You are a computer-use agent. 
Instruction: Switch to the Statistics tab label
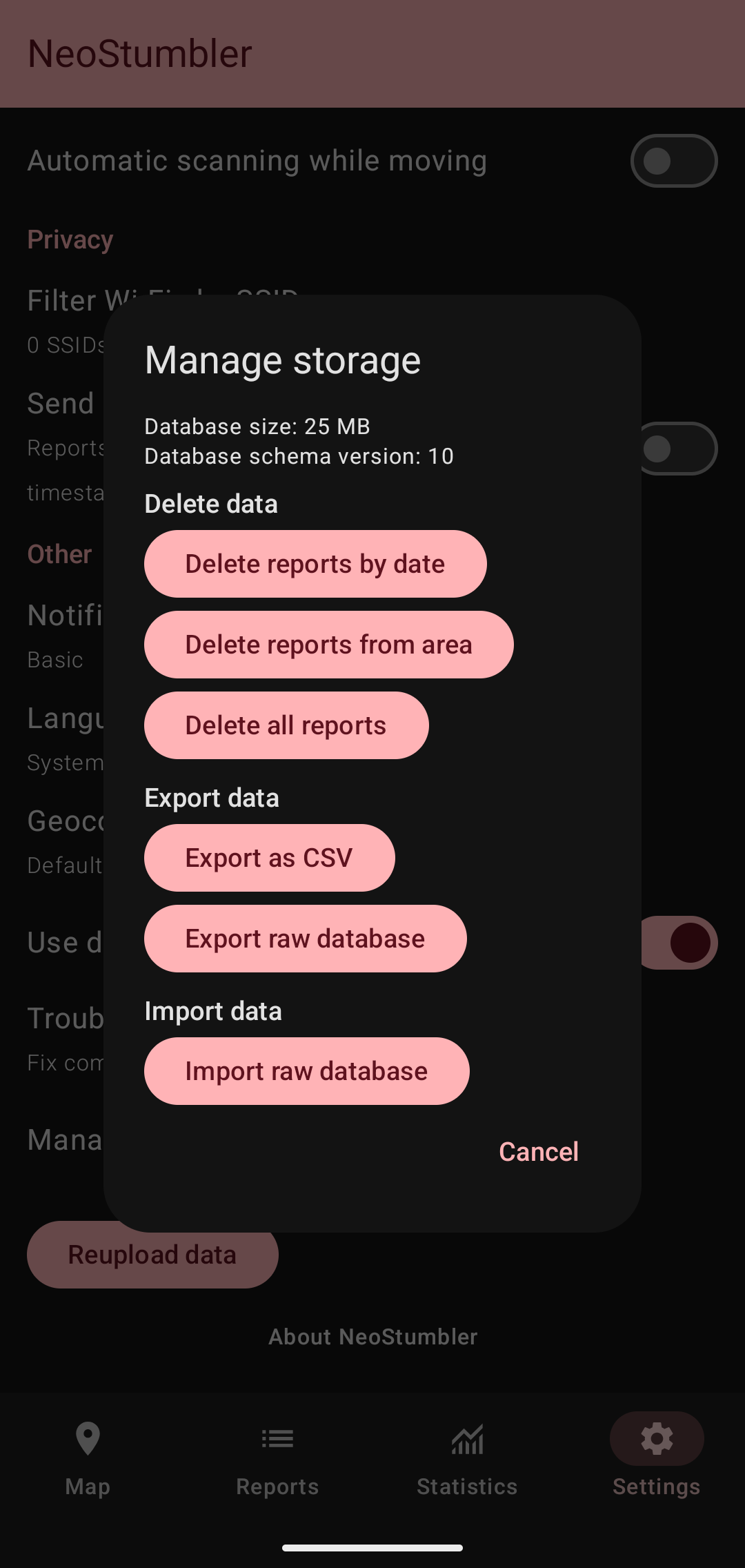click(467, 1487)
